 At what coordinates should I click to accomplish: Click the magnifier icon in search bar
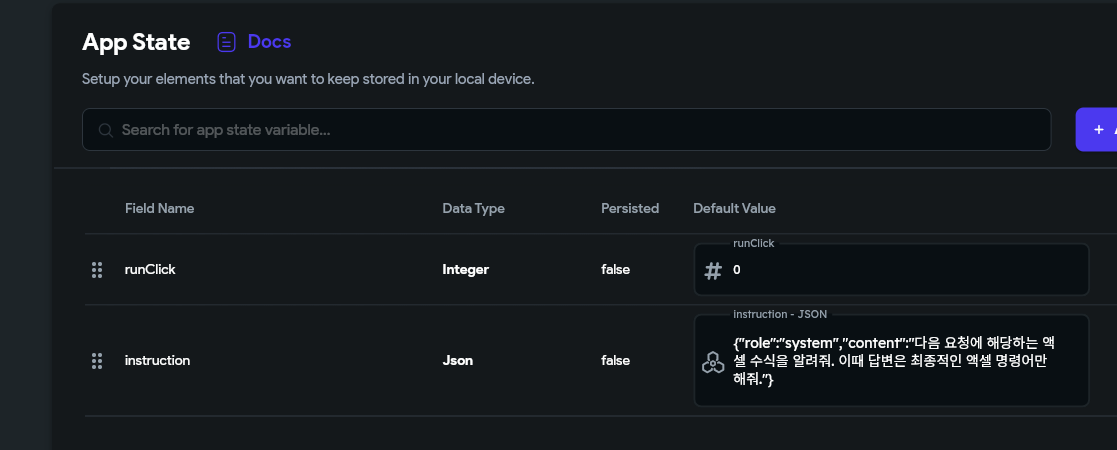tap(105, 130)
